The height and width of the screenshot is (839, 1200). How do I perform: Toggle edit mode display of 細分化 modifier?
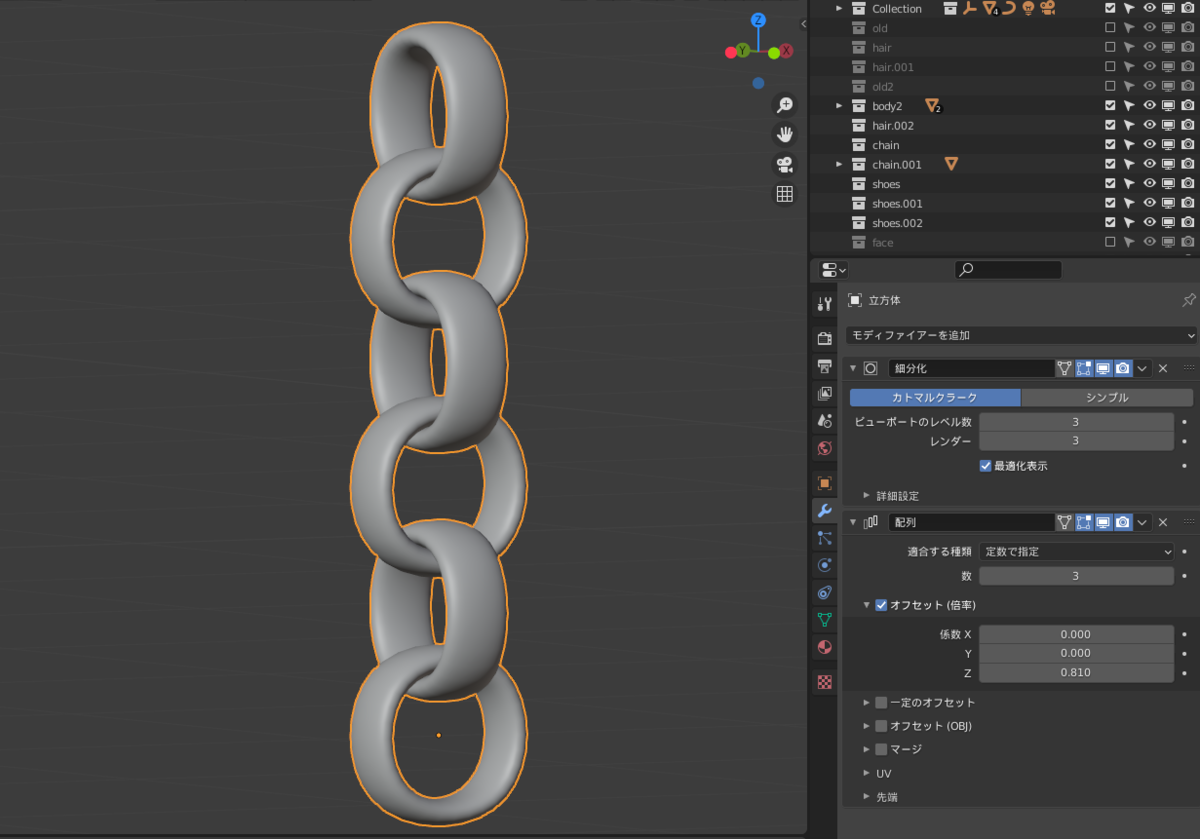pos(1084,368)
